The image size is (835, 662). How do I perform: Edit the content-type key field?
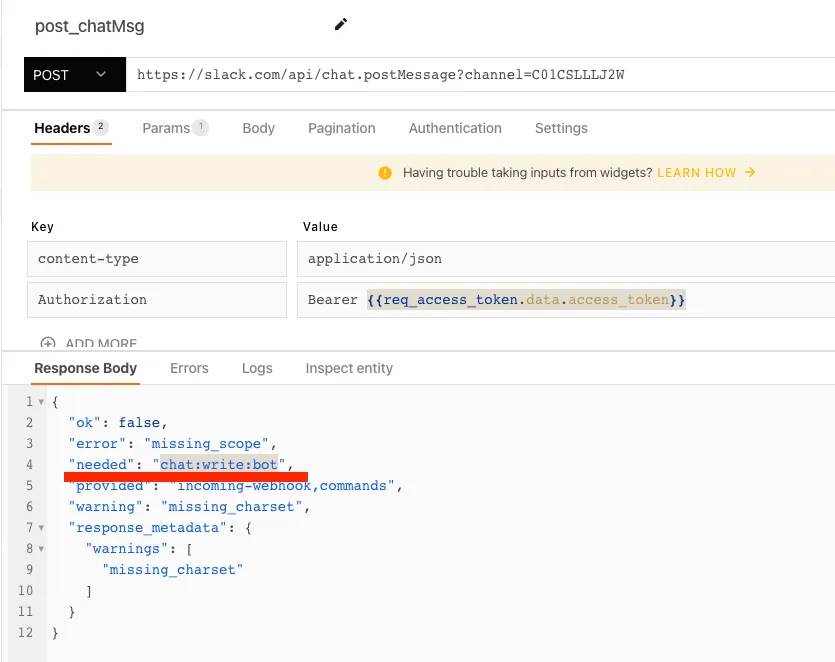pos(158,259)
